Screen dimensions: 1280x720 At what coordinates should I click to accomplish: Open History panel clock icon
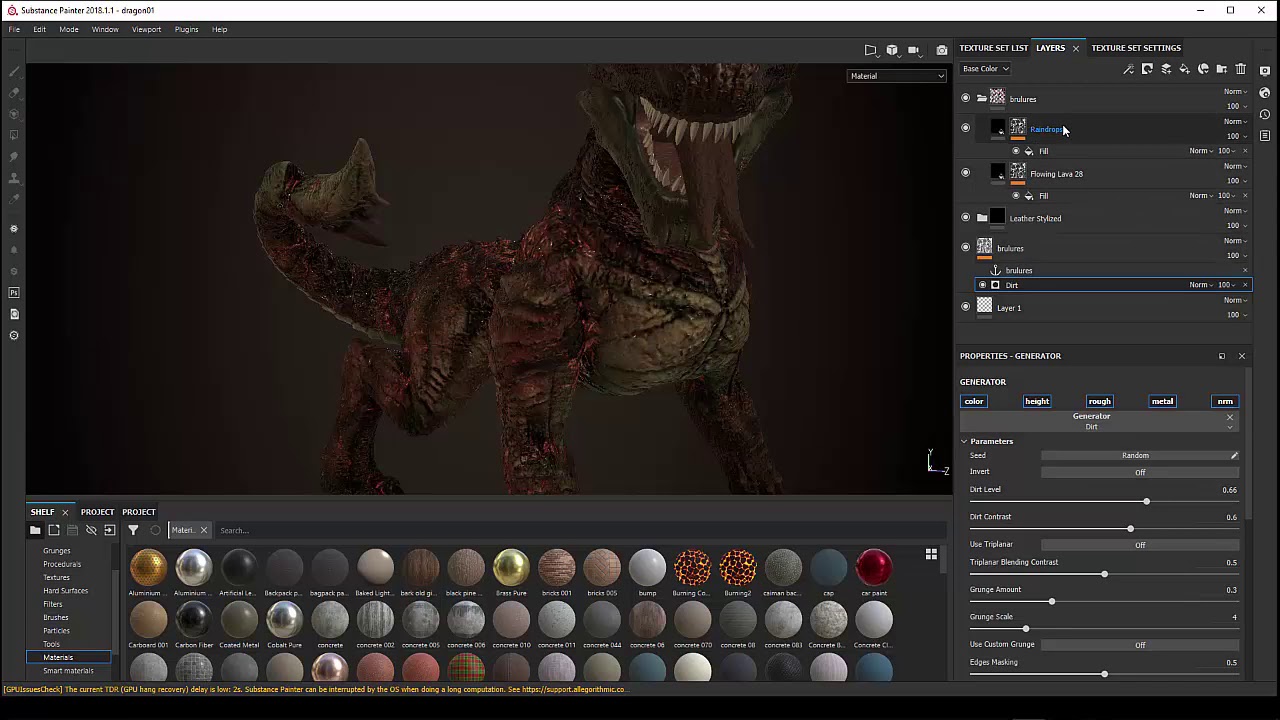[1265, 114]
